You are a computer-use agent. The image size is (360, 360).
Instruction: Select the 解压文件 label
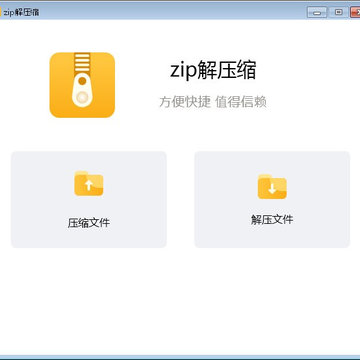[272, 220]
